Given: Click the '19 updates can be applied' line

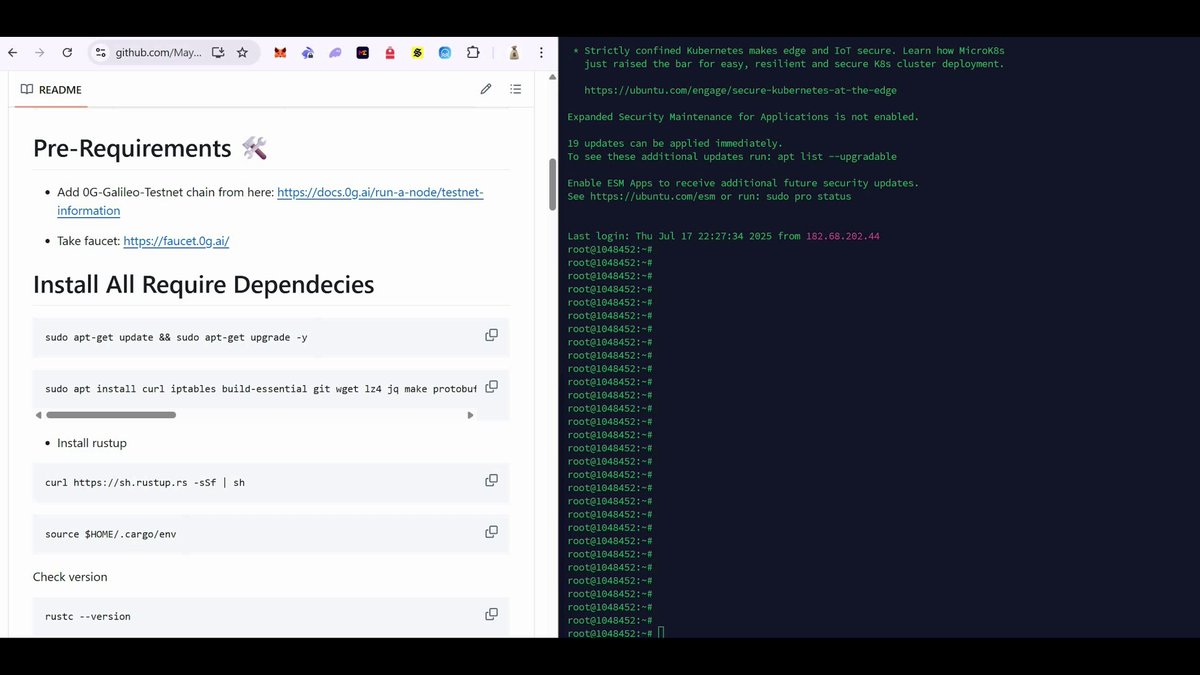Looking at the screenshot, I should coord(675,143).
